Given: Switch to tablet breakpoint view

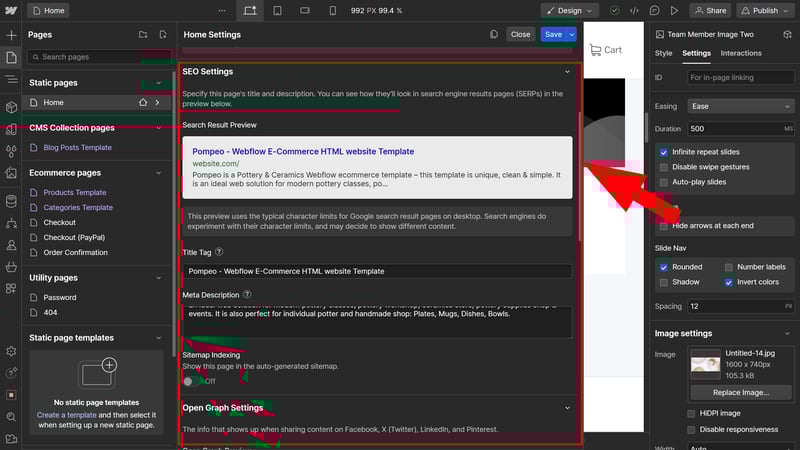Looking at the screenshot, I should click(x=277, y=11).
